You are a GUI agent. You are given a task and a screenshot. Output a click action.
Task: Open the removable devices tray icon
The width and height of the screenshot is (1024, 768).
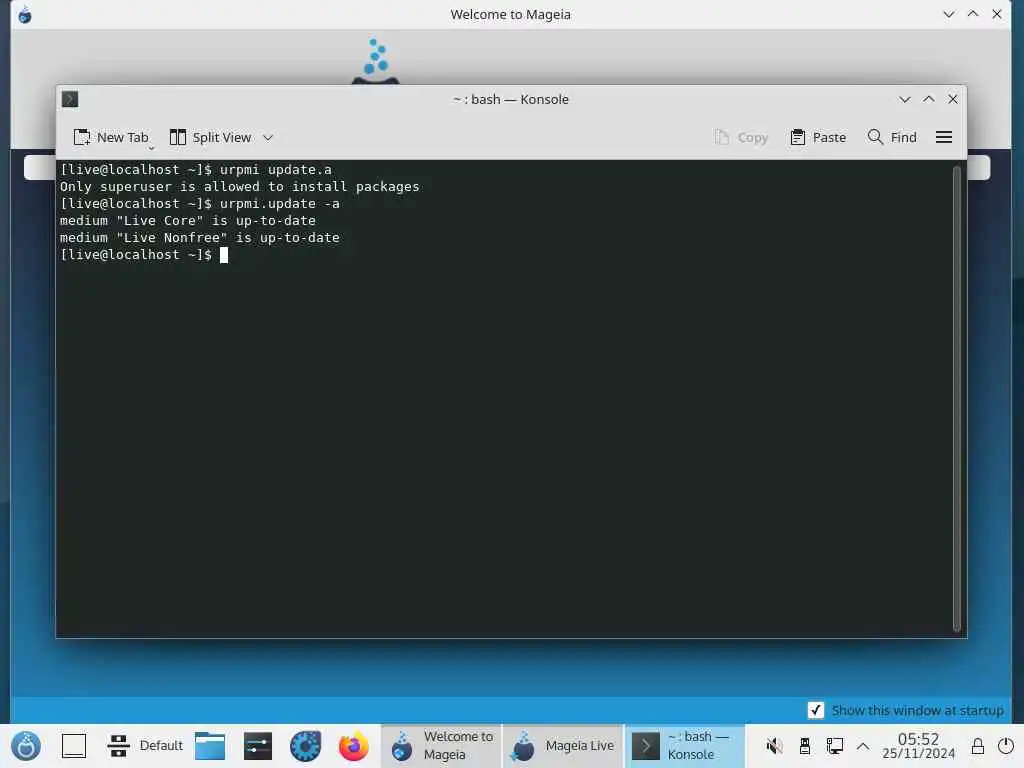tap(805, 746)
